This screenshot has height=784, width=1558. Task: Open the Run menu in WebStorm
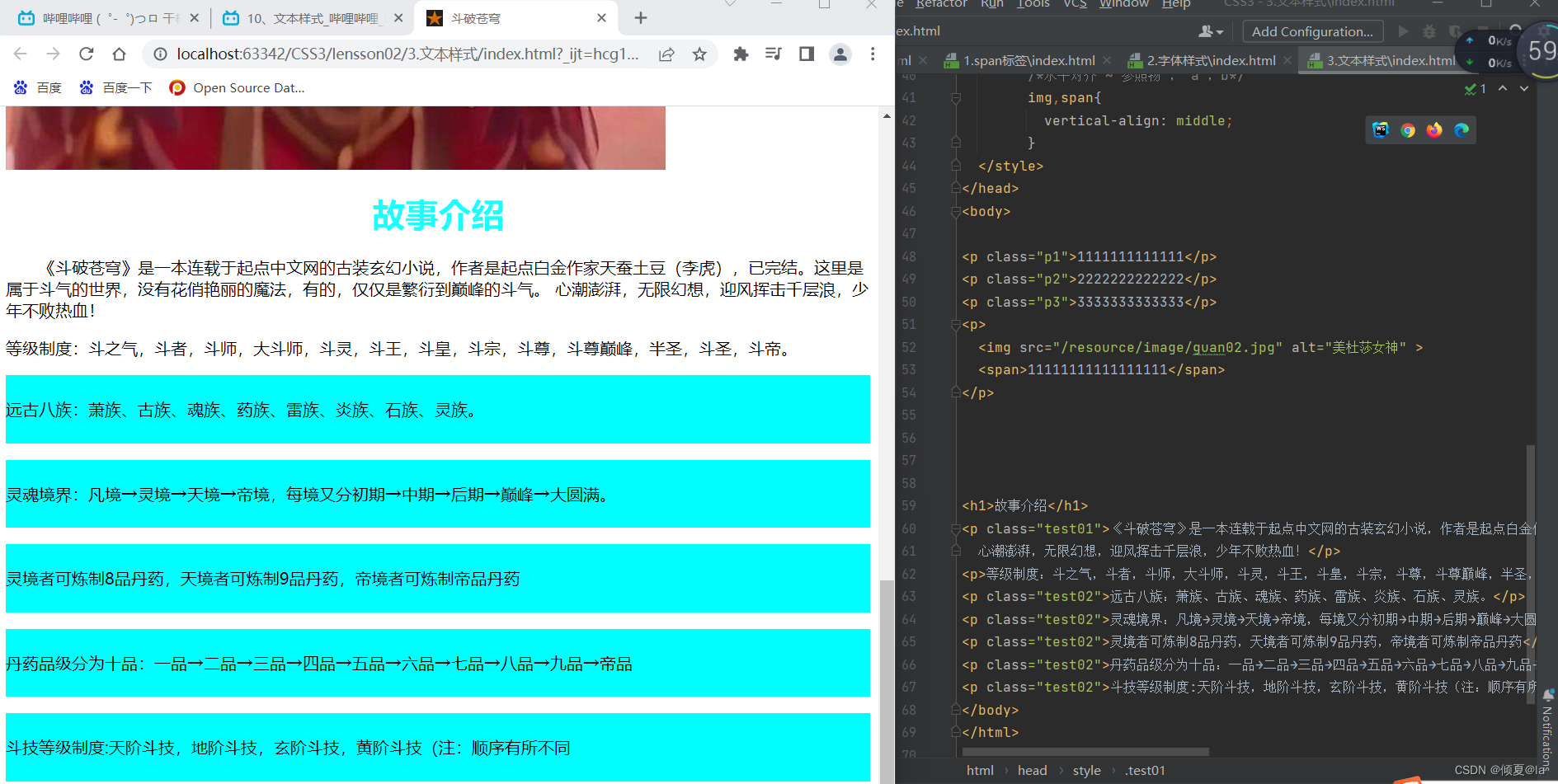click(992, 4)
